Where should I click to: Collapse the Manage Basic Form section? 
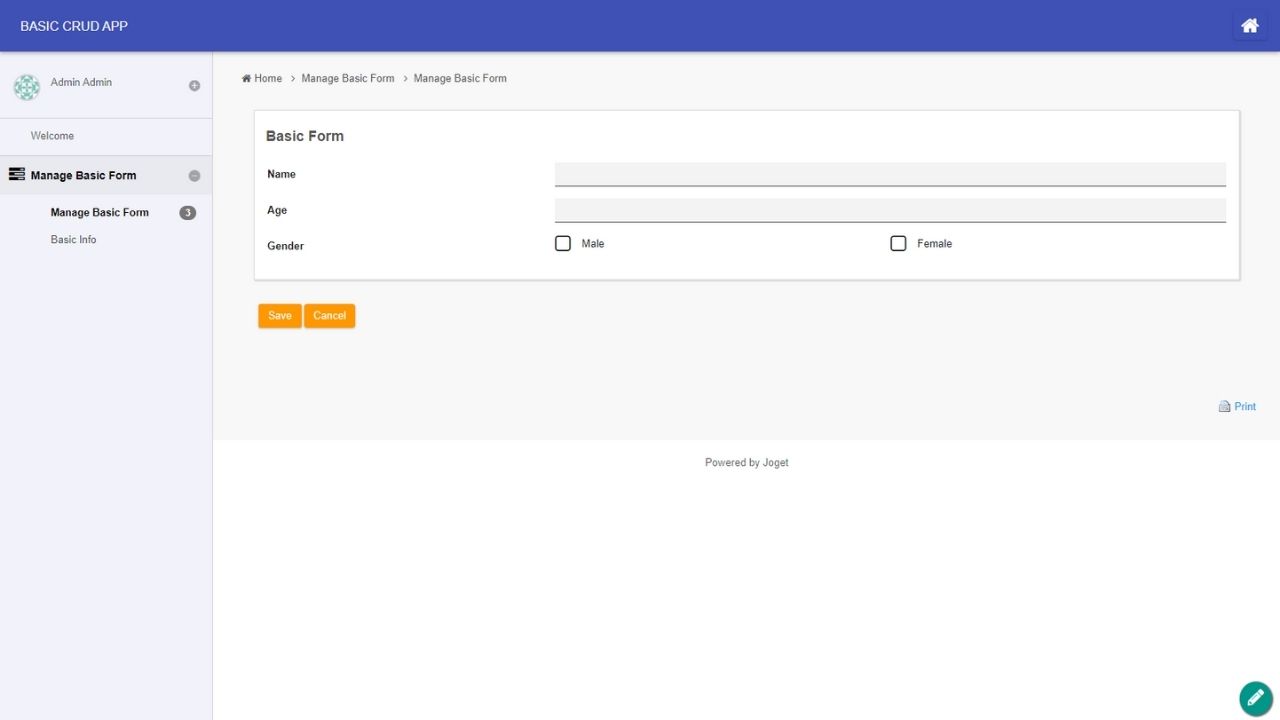pos(194,176)
